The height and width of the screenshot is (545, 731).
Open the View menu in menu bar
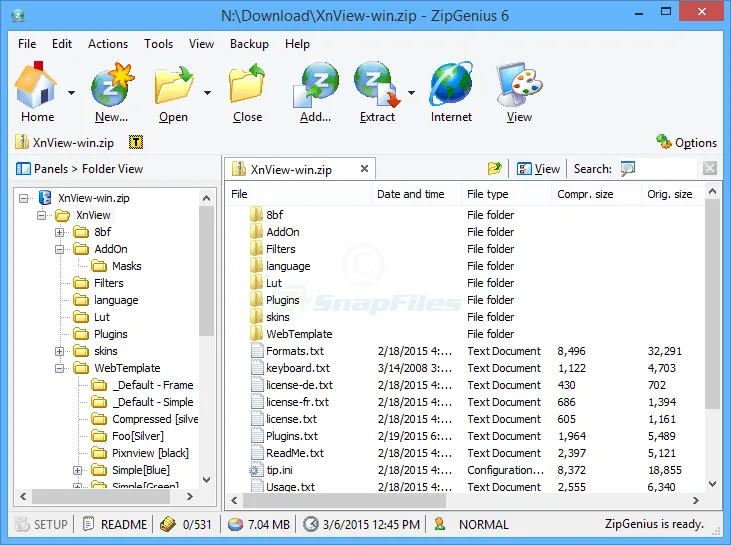201,44
